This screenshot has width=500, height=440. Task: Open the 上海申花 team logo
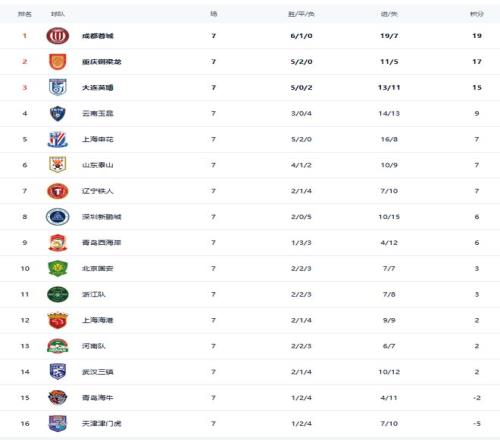[58, 139]
